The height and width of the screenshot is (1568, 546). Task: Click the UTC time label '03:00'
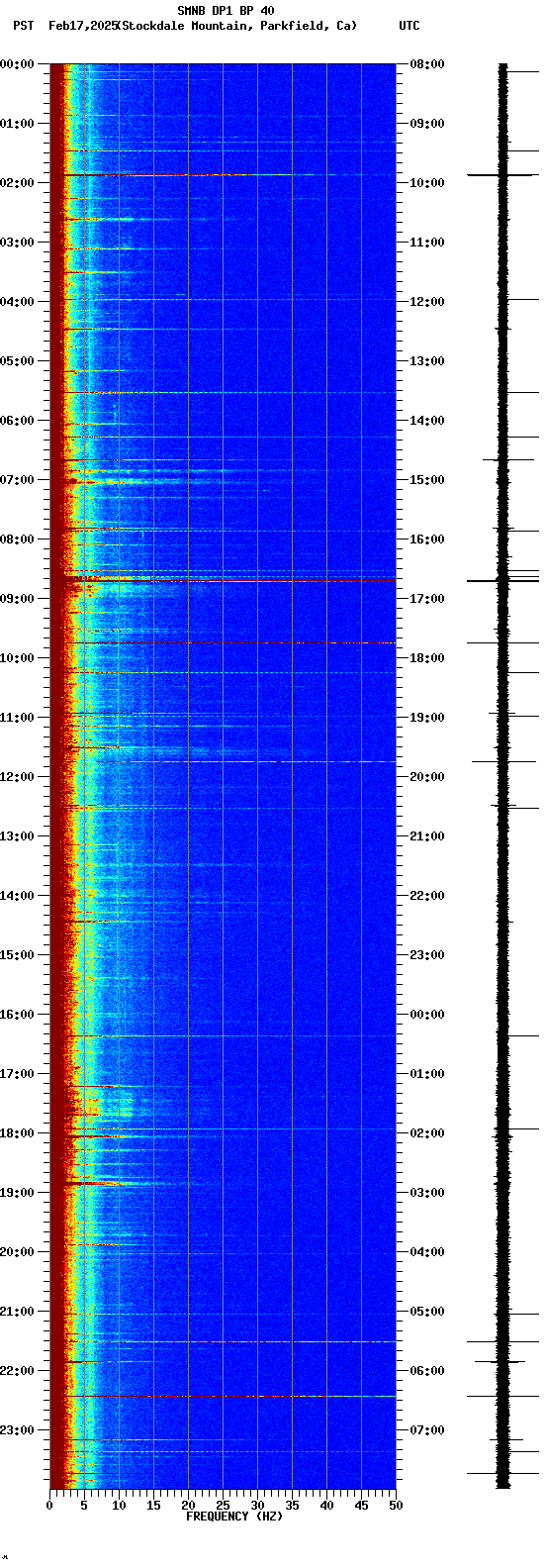427,1193
